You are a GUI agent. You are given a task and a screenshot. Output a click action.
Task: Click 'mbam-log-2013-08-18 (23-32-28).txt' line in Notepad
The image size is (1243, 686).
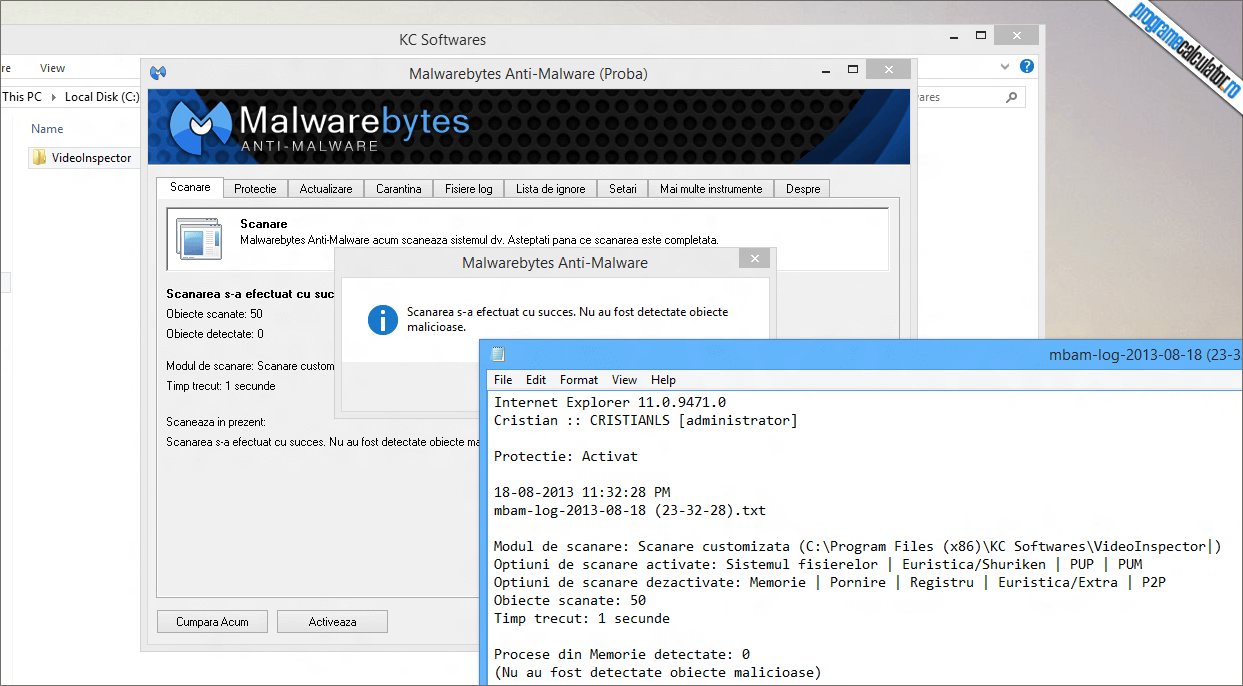630,510
